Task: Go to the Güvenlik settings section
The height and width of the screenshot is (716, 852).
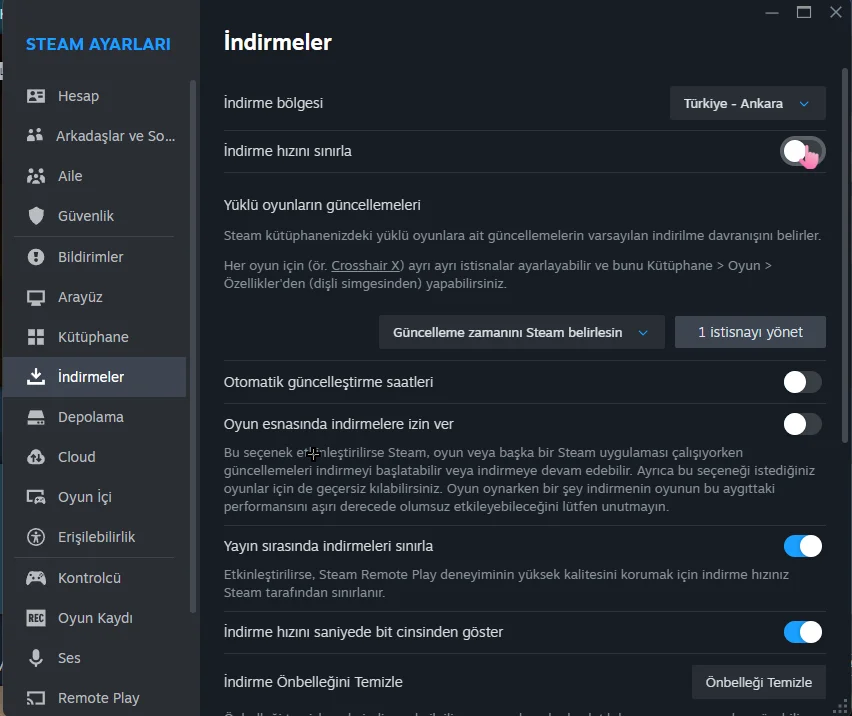Action: [95, 216]
